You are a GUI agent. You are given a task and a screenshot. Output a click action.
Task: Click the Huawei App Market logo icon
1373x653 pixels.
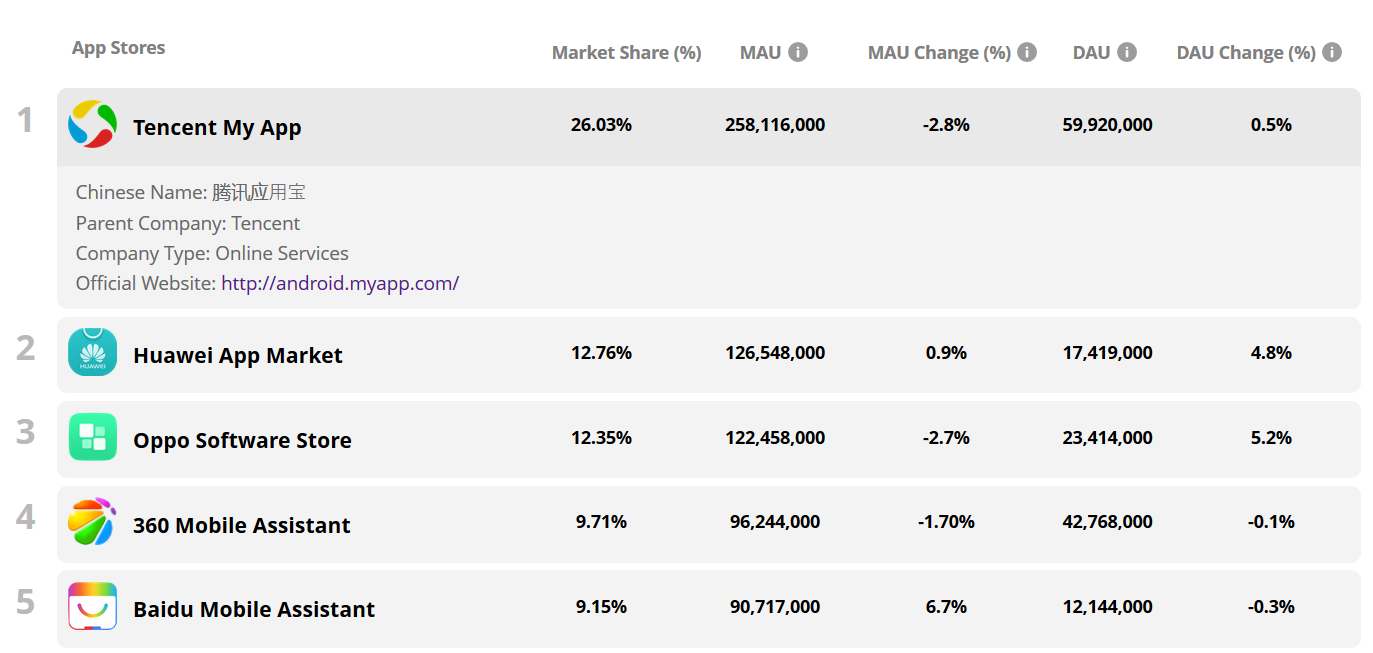(92, 353)
